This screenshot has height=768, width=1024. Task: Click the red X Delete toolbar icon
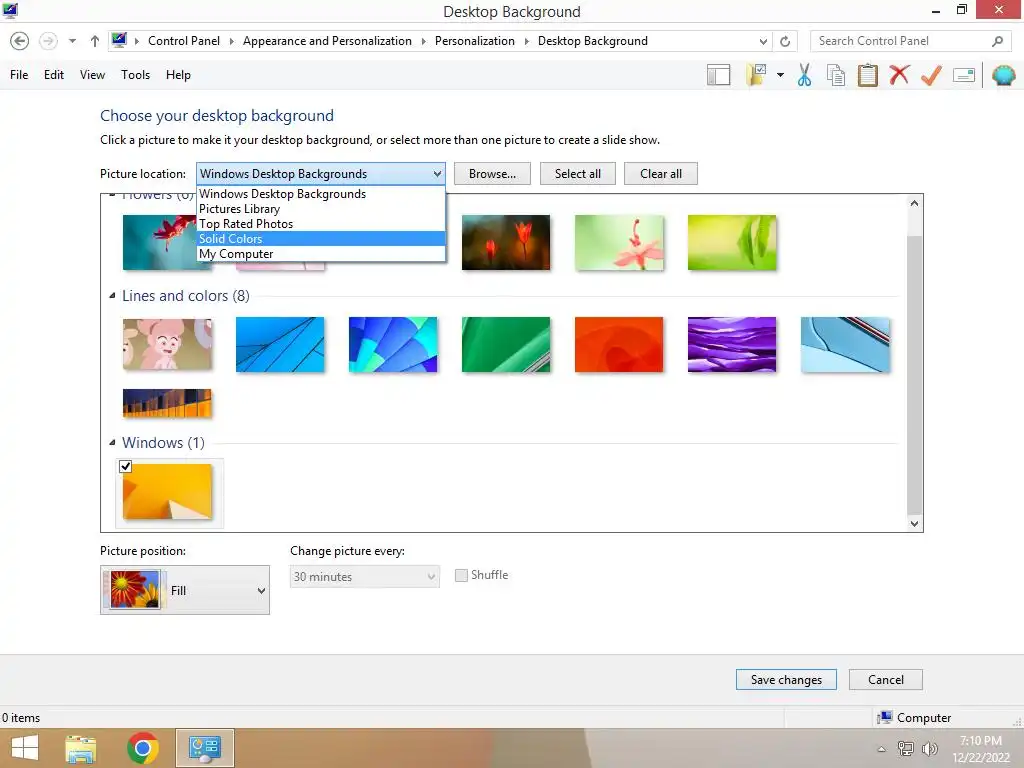pos(899,75)
